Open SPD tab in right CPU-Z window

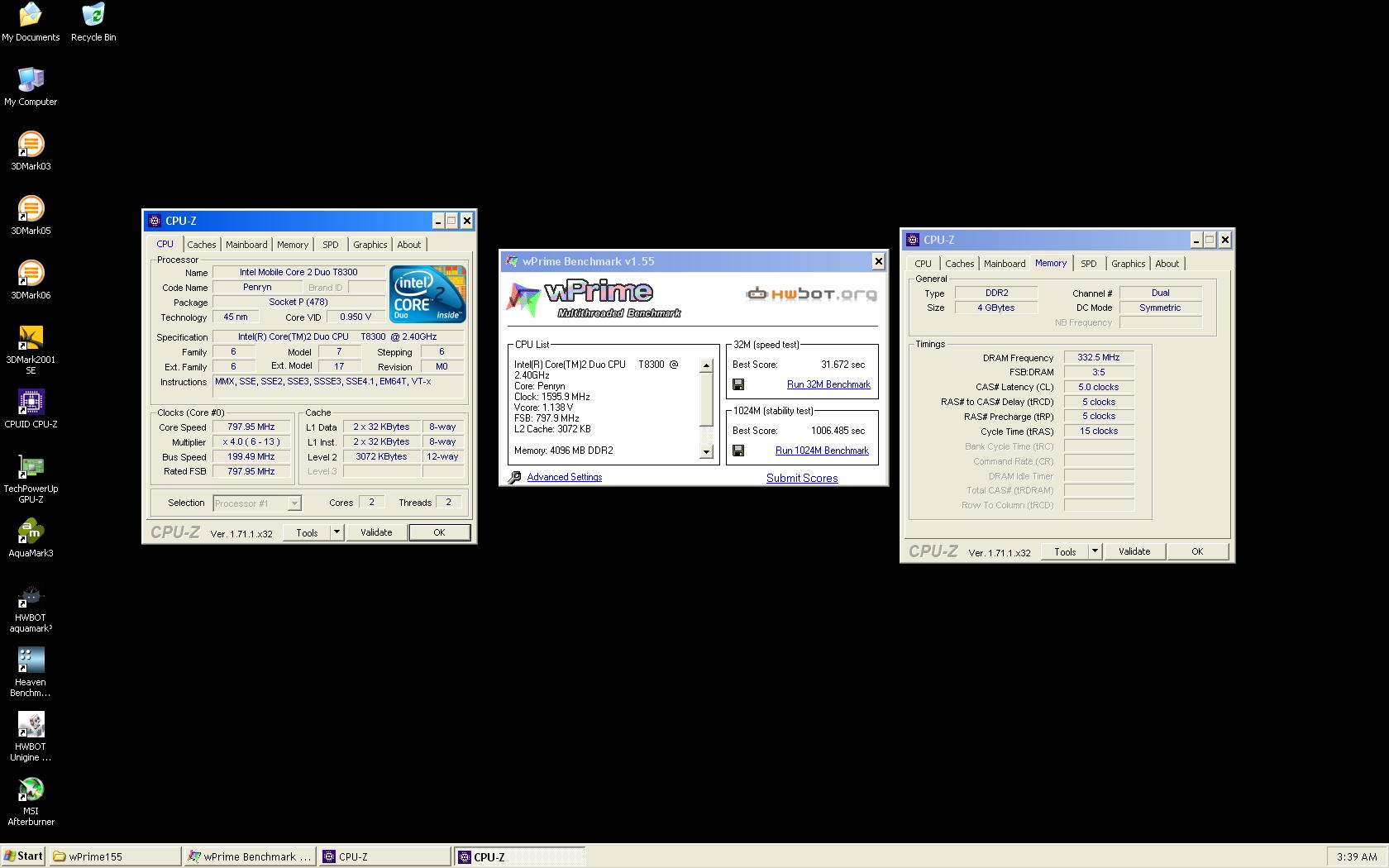[1089, 264]
